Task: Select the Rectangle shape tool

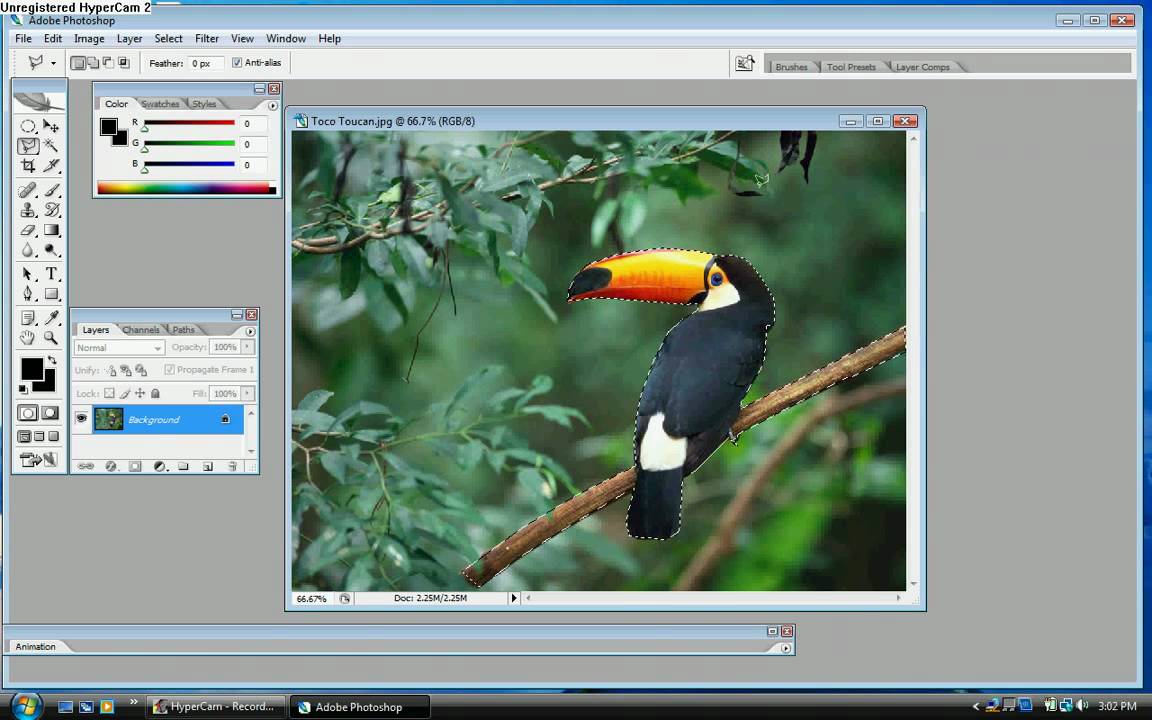Action: (51, 294)
